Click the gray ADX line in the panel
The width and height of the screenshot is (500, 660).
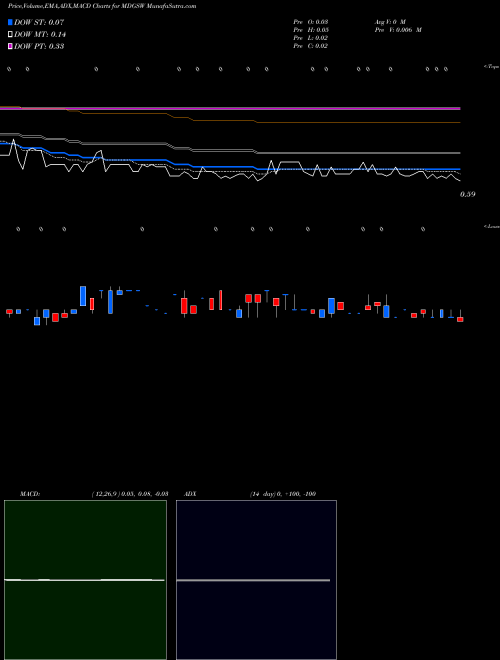pyautogui.click(x=253, y=580)
